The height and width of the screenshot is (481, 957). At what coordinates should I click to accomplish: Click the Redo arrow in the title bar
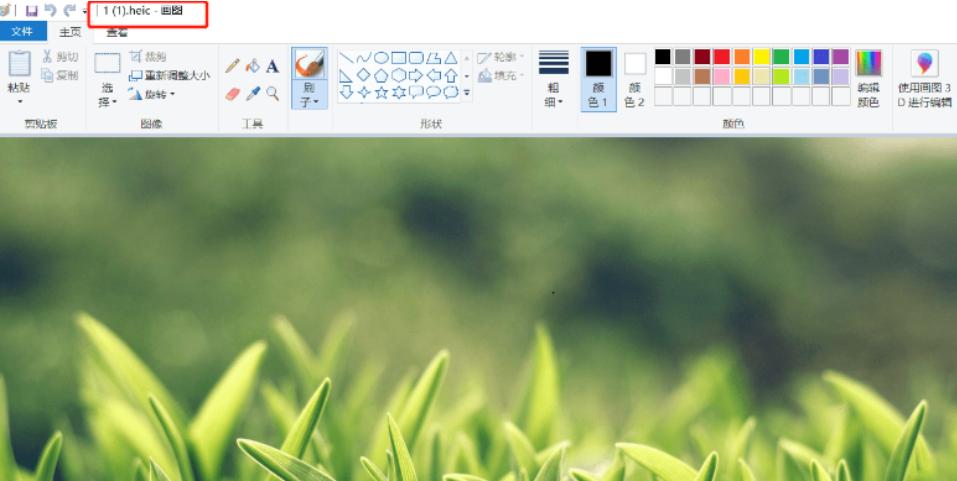tap(70, 10)
